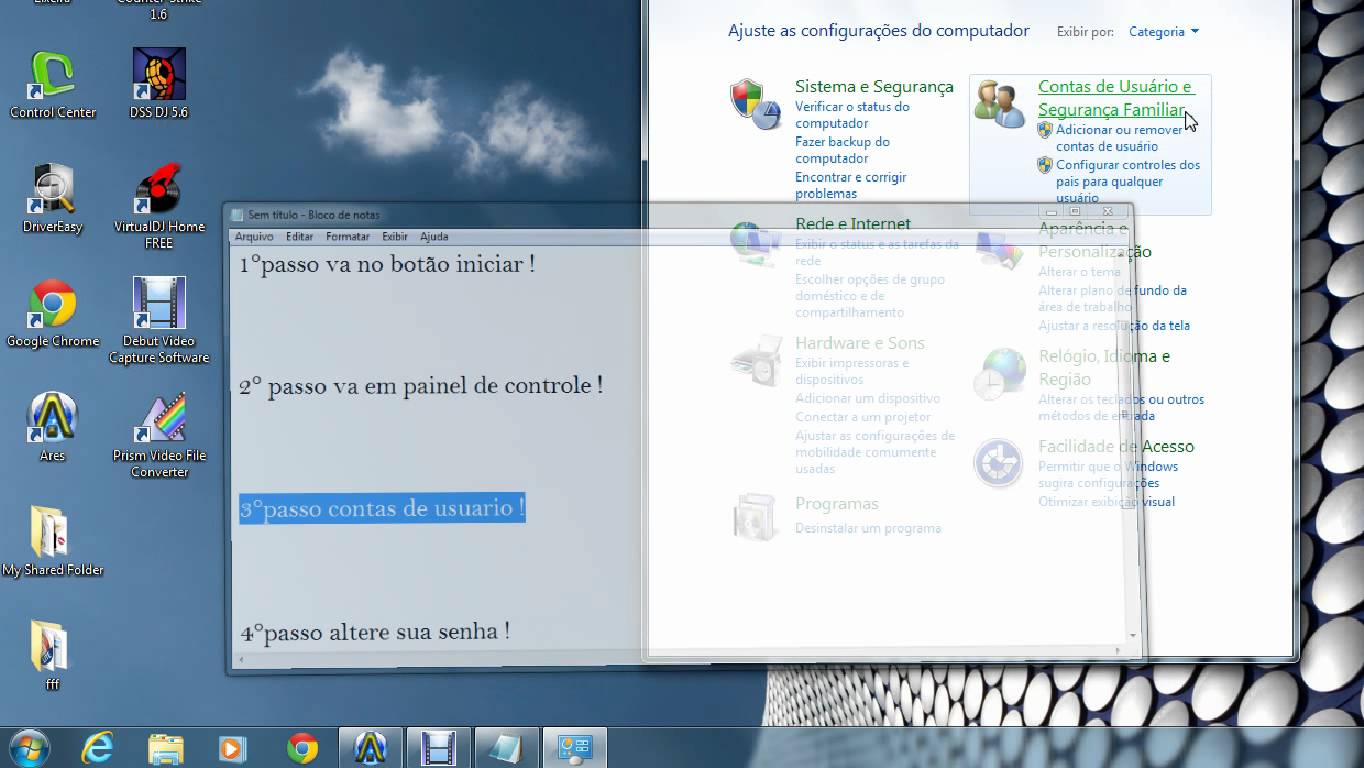Screen dimensions: 1364x768
Task: Click the Relógio, Idioma e Região icon
Action: (1000, 374)
